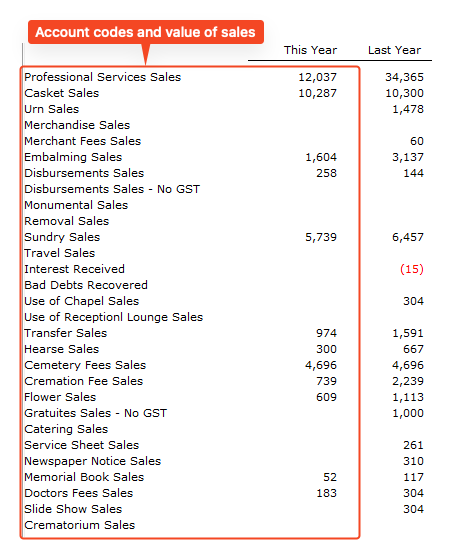Select the Casket Sales account

click(x=62, y=93)
